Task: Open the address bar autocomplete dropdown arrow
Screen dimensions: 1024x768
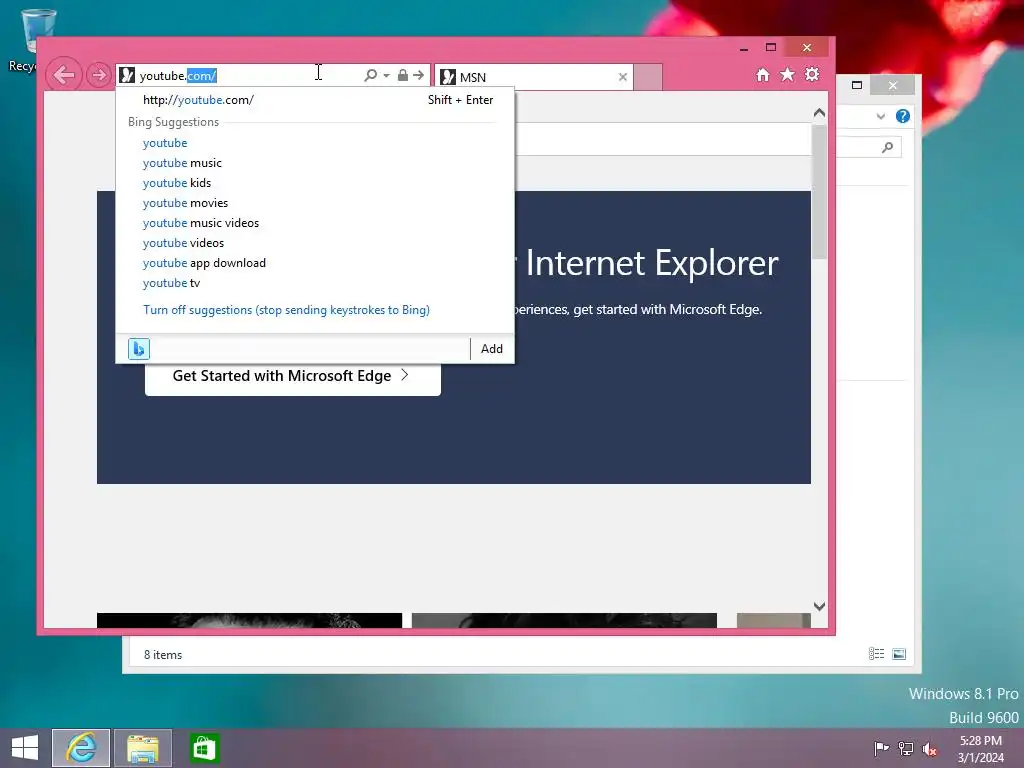Action: point(387,76)
